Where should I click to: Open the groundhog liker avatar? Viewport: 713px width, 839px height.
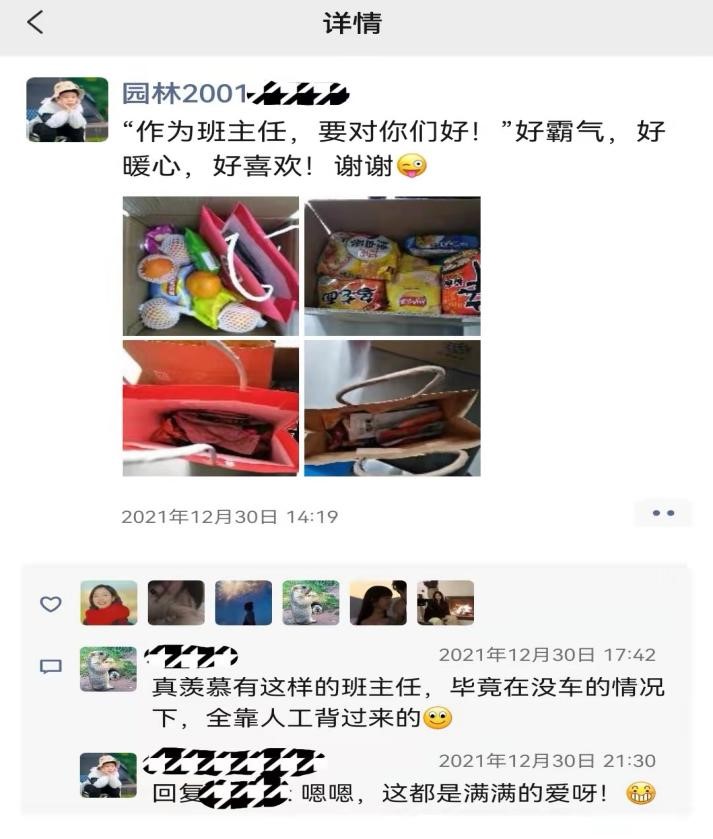311,602
